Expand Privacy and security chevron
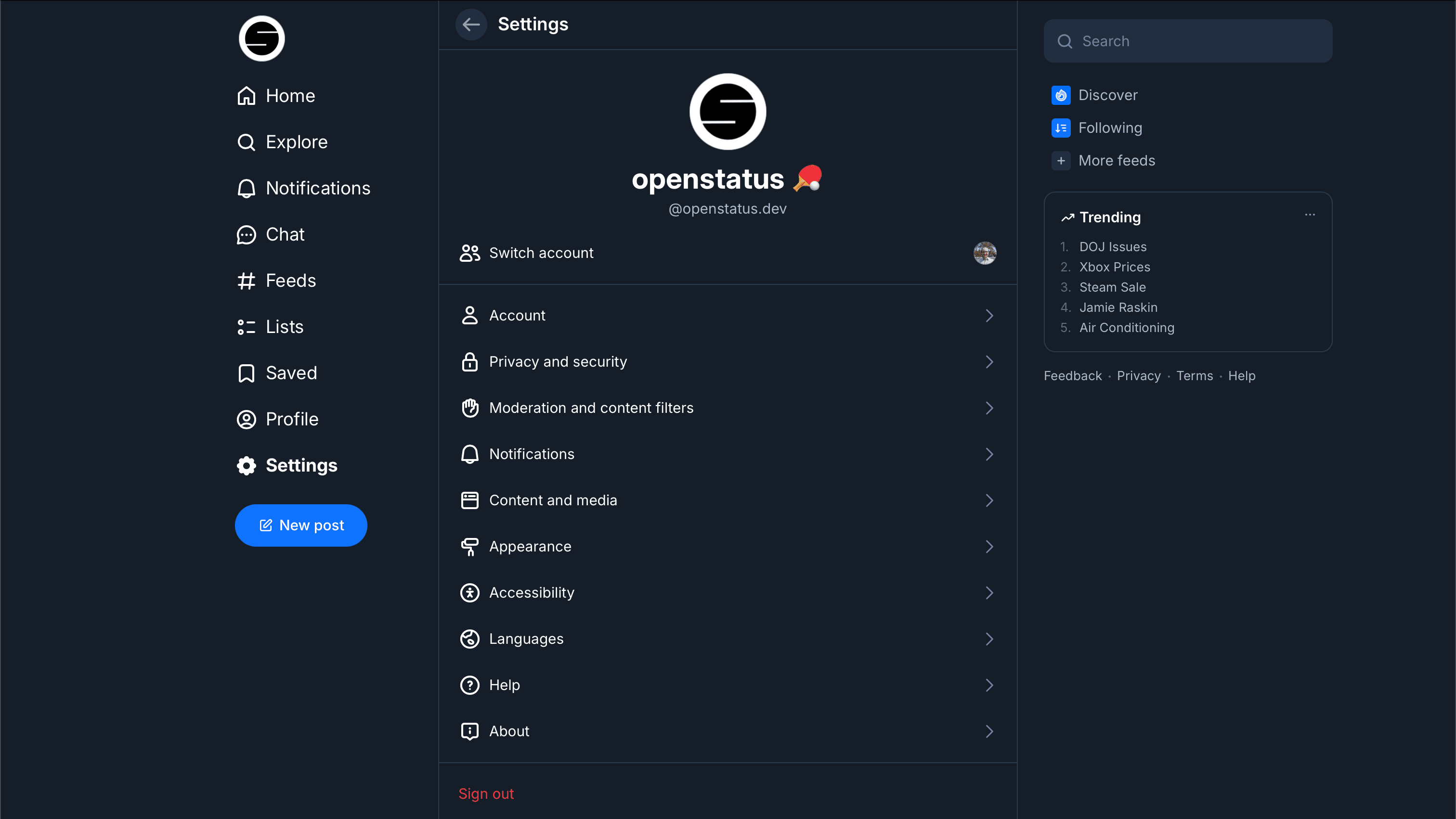Screen dimensions: 1456x819 (989, 362)
